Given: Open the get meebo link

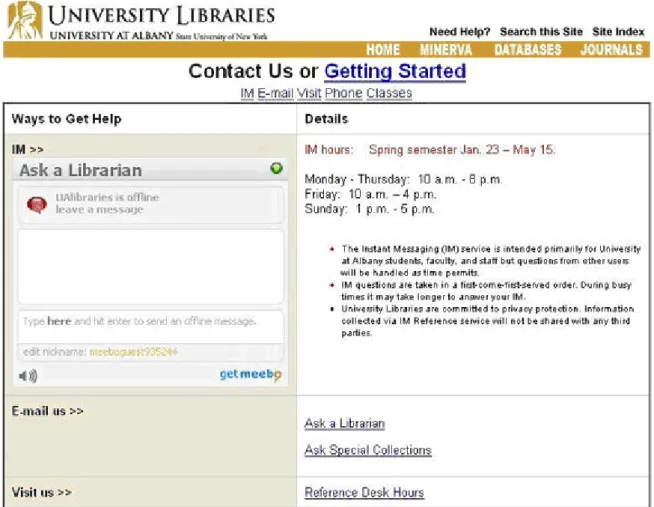Looking at the screenshot, I should 250,374.
